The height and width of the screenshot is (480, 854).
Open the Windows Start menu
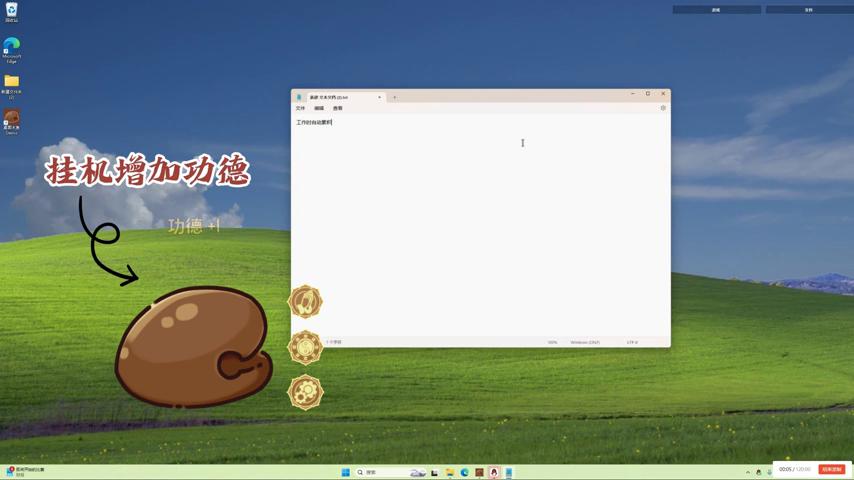[345, 472]
